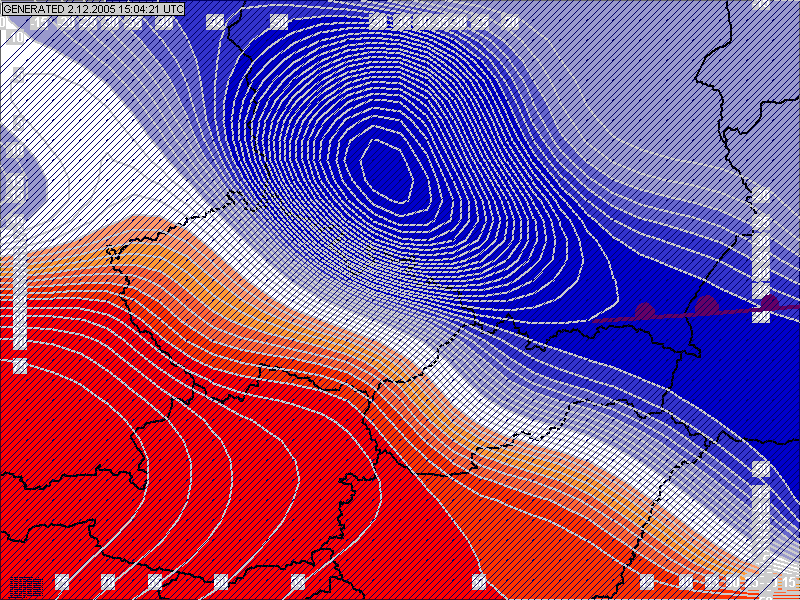The width and height of the screenshot is (800, 600).
Task: Select the innermost closed contour of the low
Action: [385, 170]
